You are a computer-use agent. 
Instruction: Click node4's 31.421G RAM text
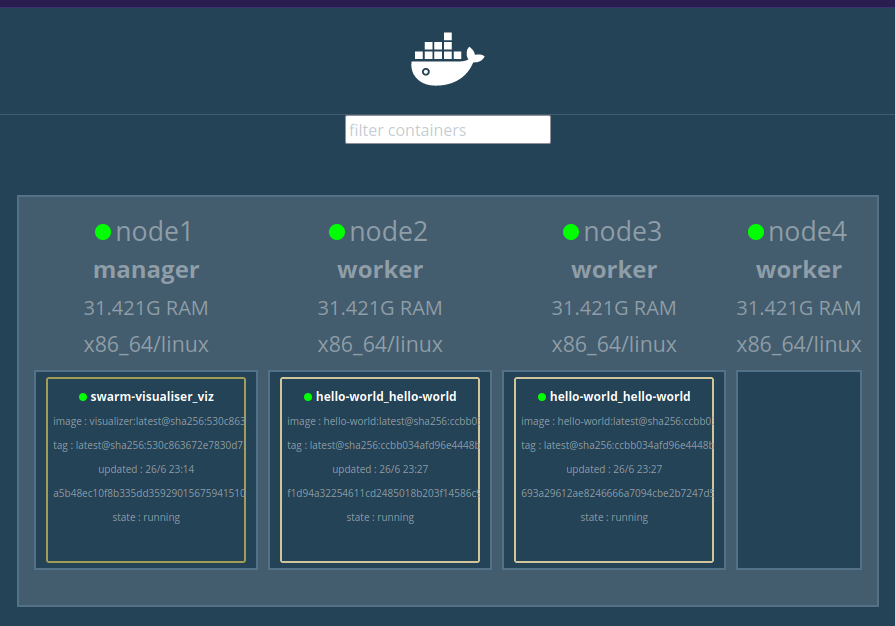click(x=799, y=308)
